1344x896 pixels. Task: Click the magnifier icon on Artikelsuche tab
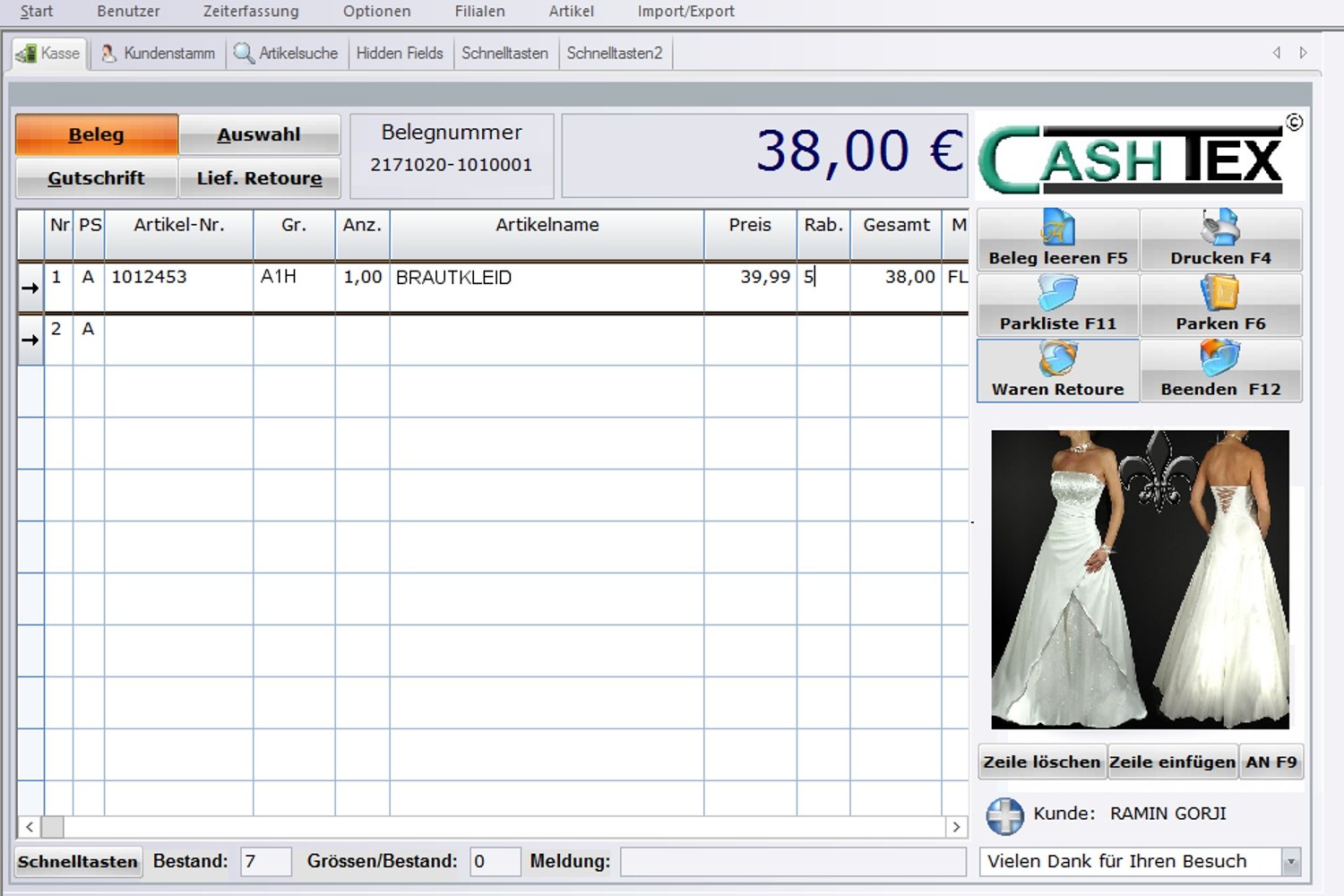243,54
